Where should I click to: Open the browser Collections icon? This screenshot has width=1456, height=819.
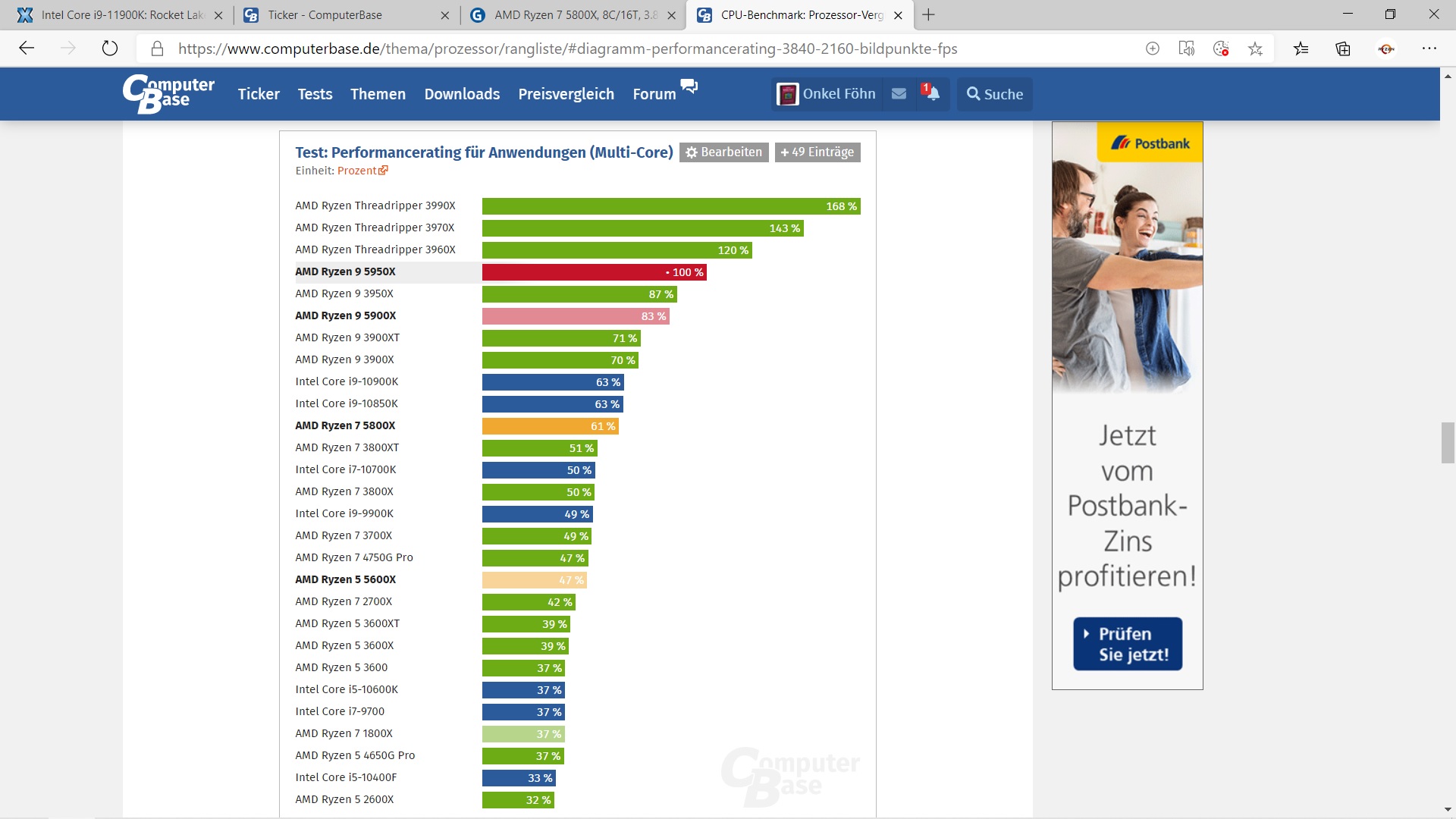(1343, 49)
